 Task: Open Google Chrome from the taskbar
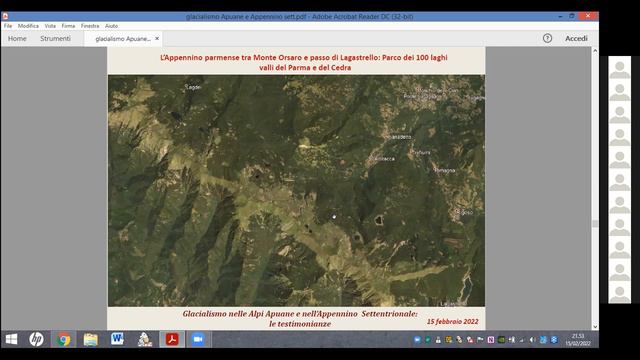click(x=64, y=339)
